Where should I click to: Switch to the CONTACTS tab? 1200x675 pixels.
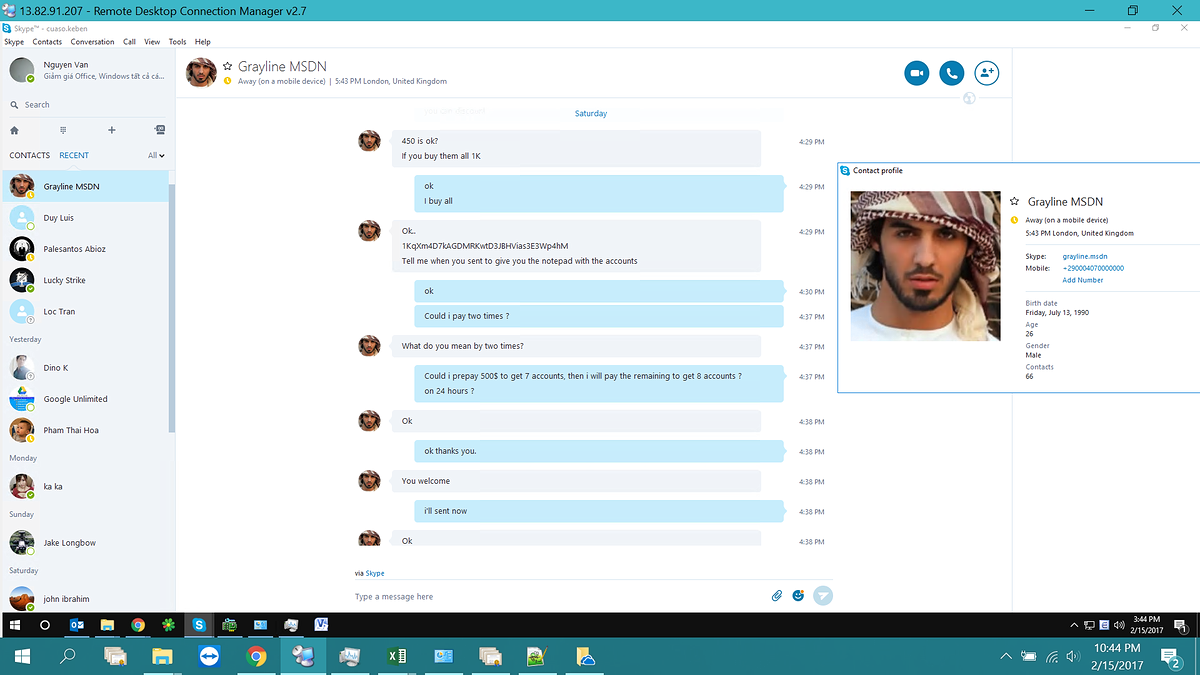point(30,155)
